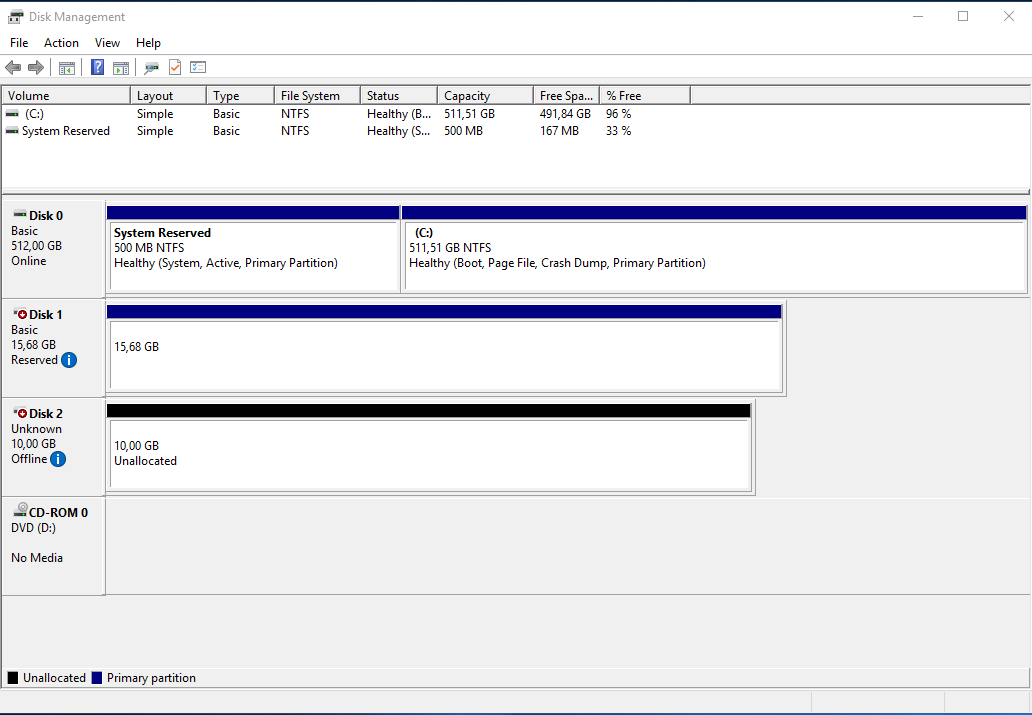1032x715 pixels.
Task: Open the File menu
Action: (x=19, y=43)
